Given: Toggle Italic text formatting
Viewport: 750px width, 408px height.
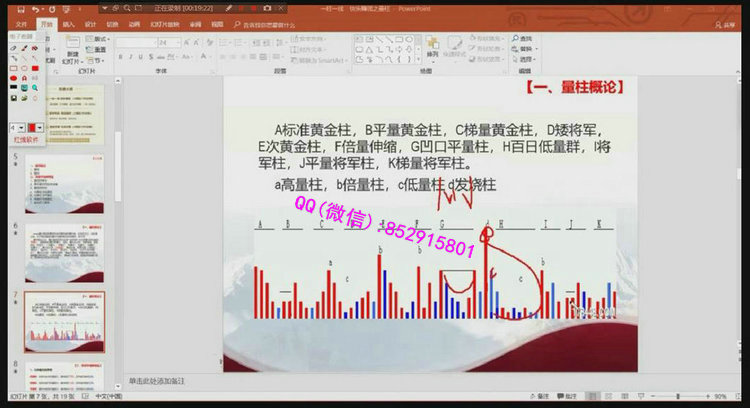Looking at the screenshot, I should 132,58.
